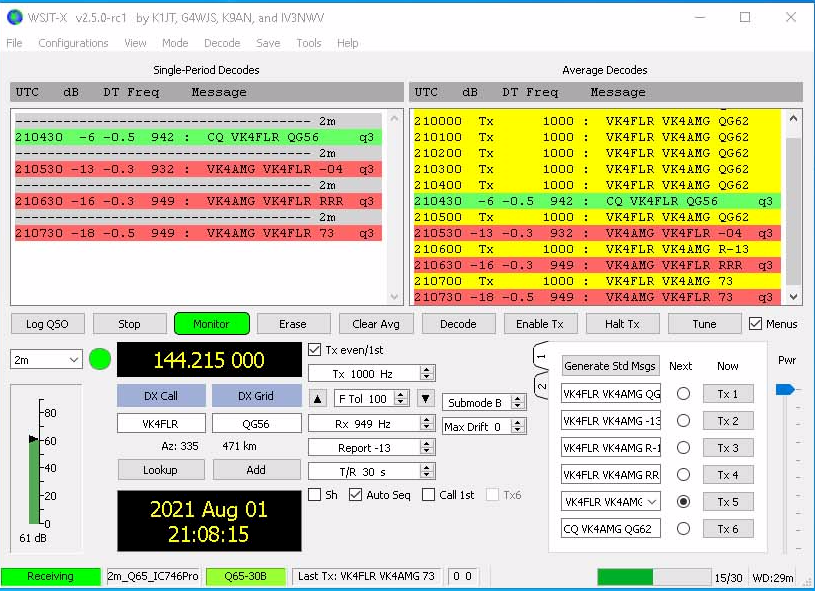Click the Clear Avg button
The height and width of the screenshot is (591, 815).
376,324
